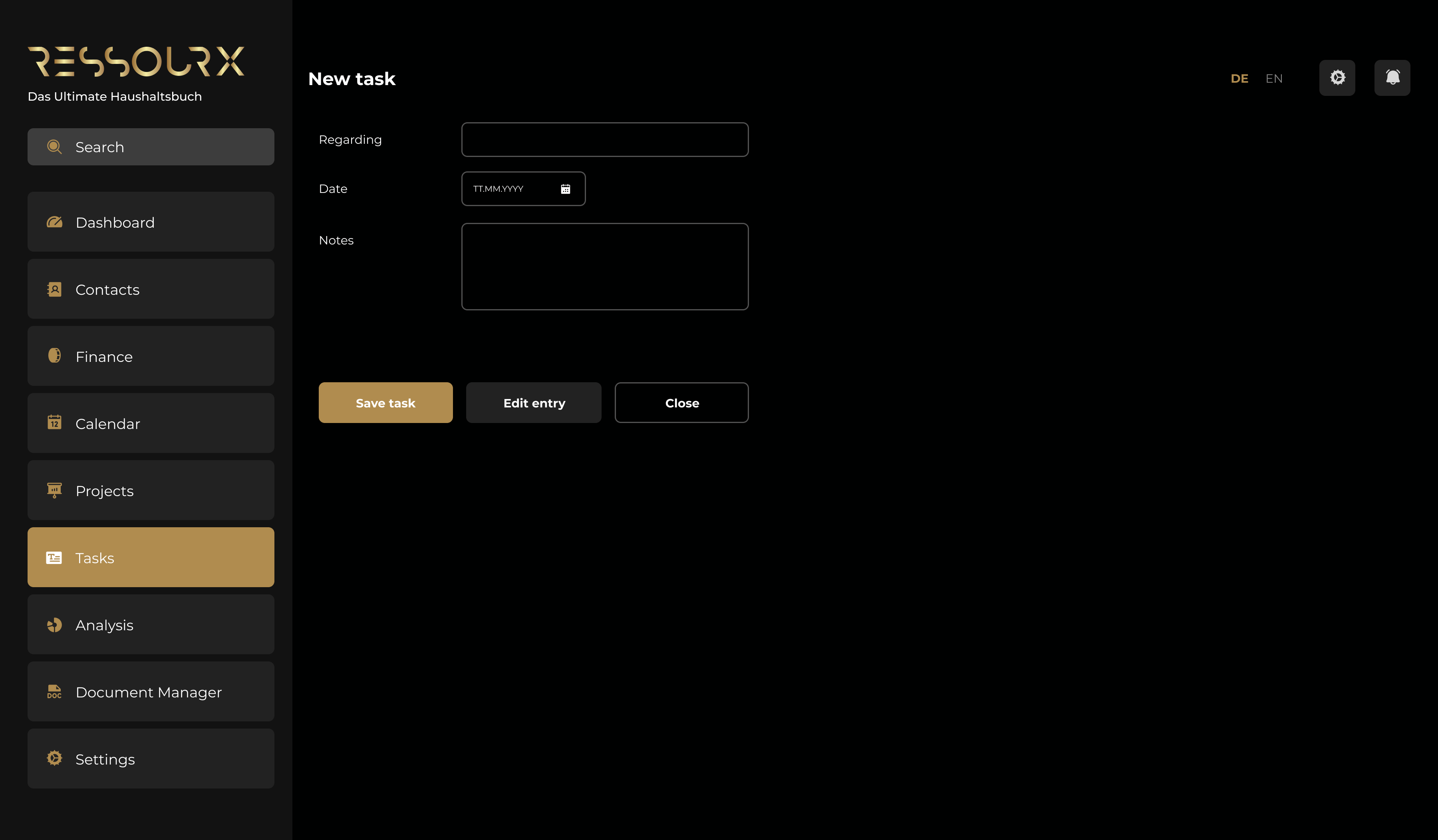
Task: Click the RESSOURX logo
Action: [x=136, y=62]
